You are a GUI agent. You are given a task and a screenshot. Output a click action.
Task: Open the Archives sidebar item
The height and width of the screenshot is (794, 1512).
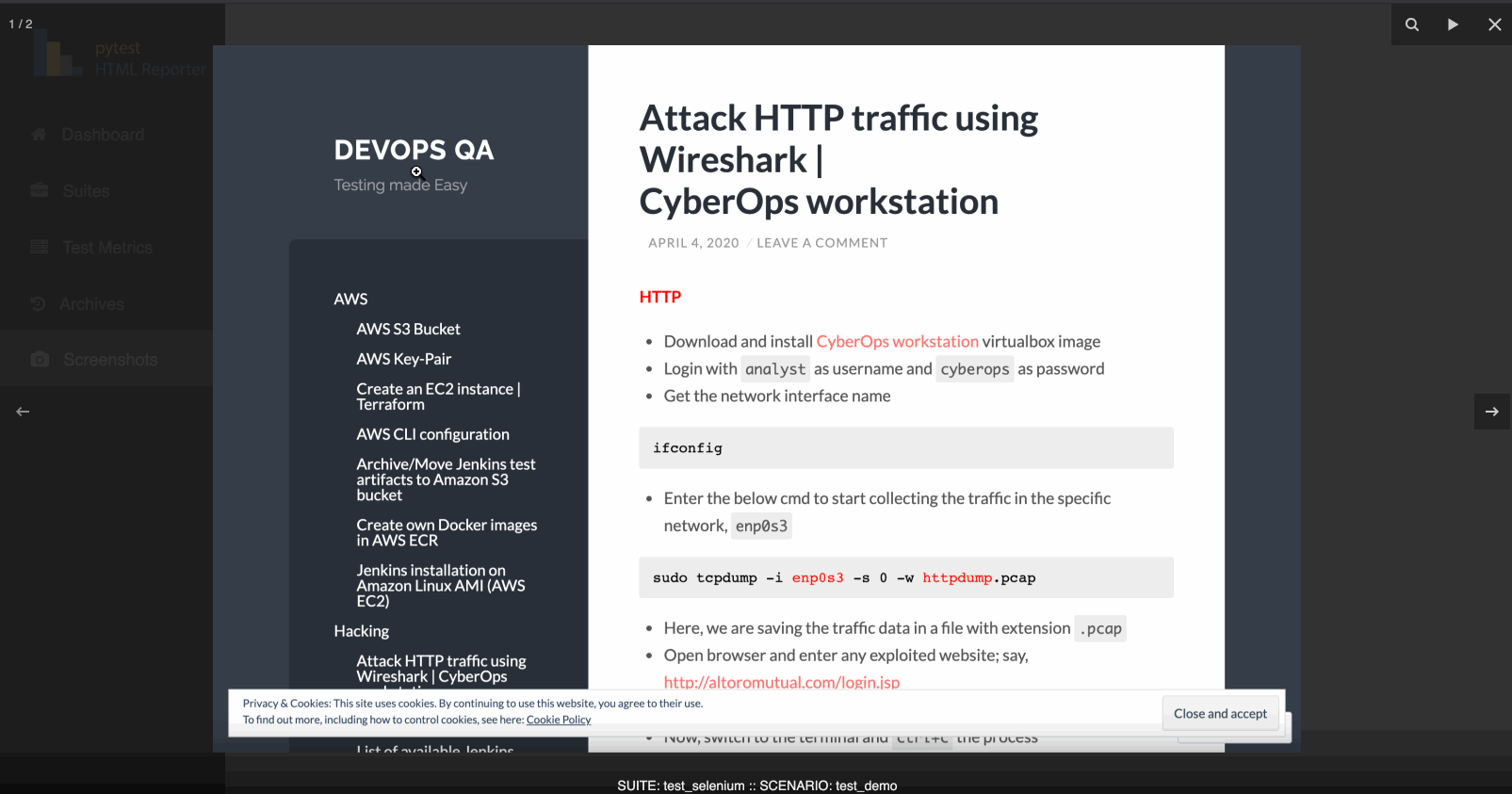pyautogui.click(x=106, y=304)
